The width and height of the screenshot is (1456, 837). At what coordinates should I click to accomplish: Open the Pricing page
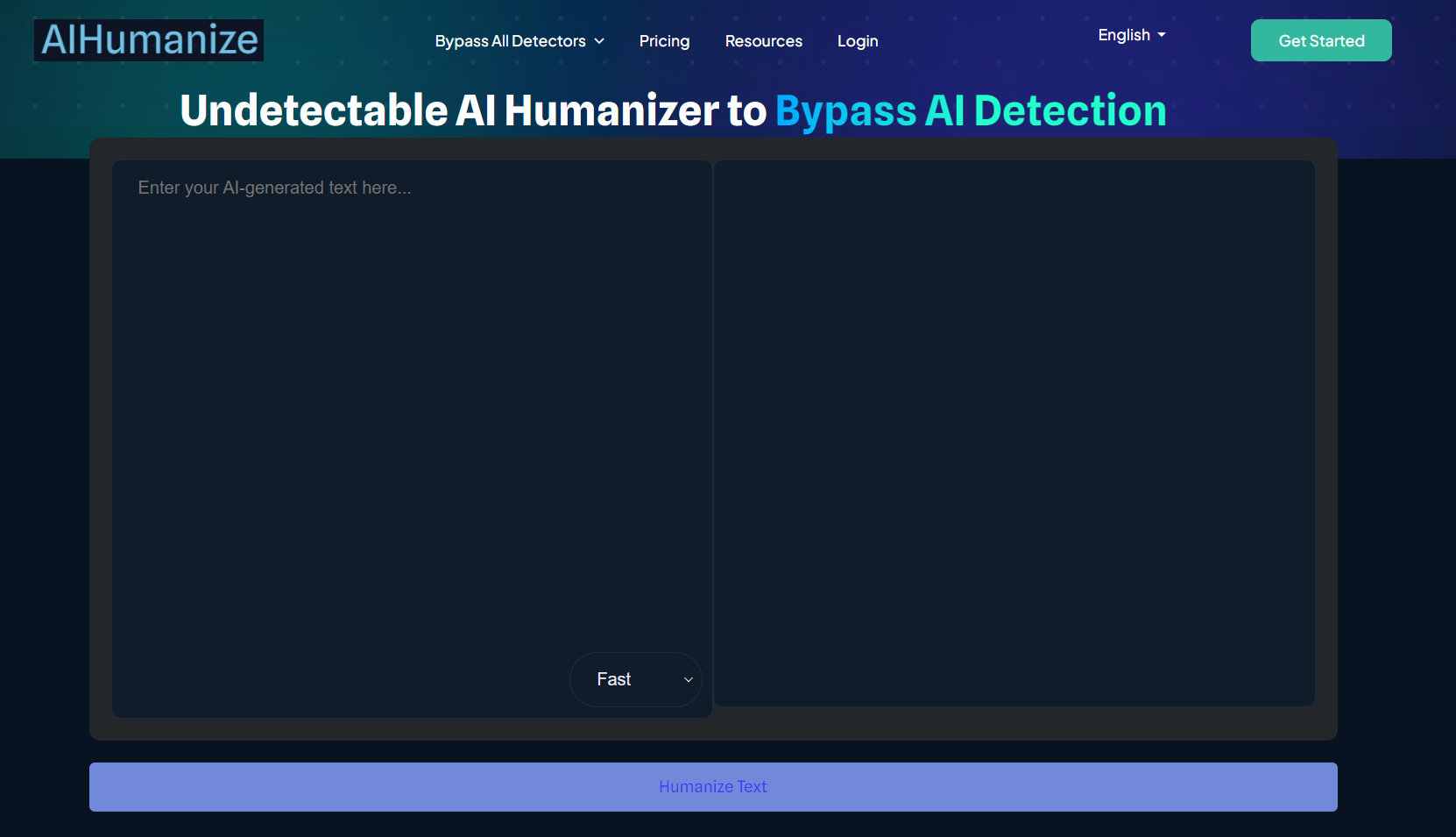(x=664, y=40)
